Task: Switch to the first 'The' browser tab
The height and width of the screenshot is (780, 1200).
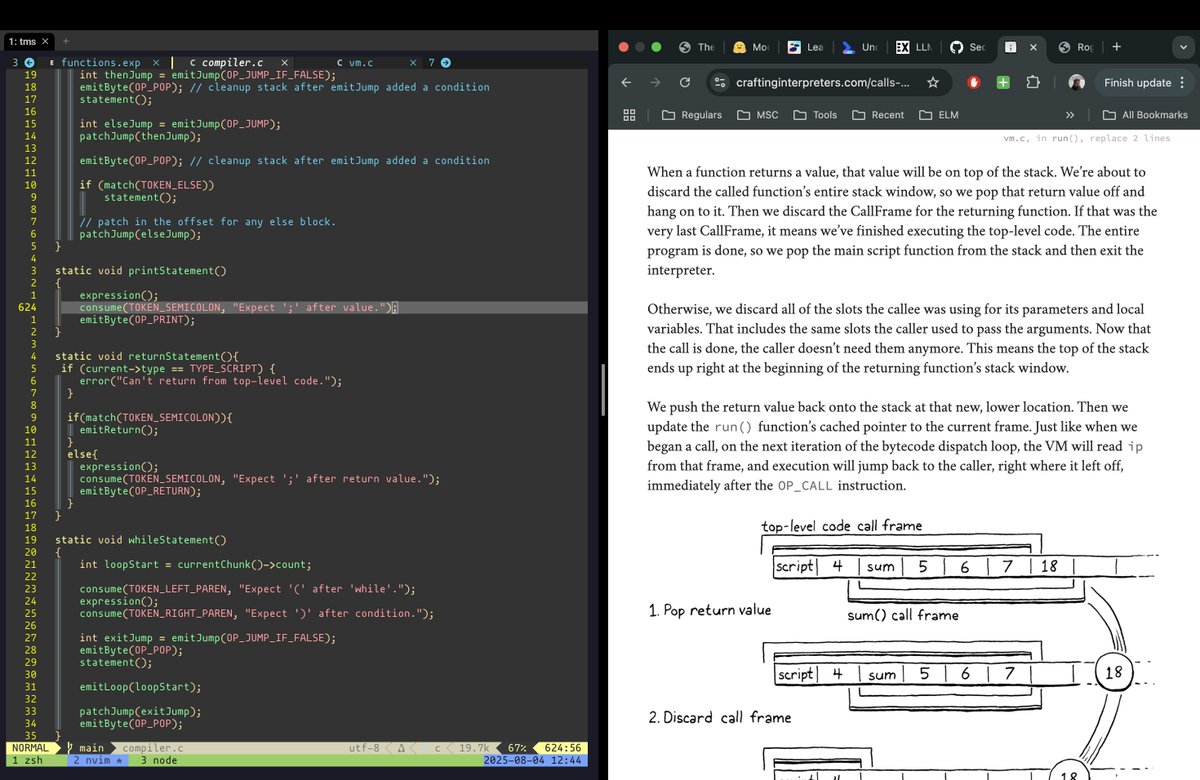Action: tap(697, 47)
